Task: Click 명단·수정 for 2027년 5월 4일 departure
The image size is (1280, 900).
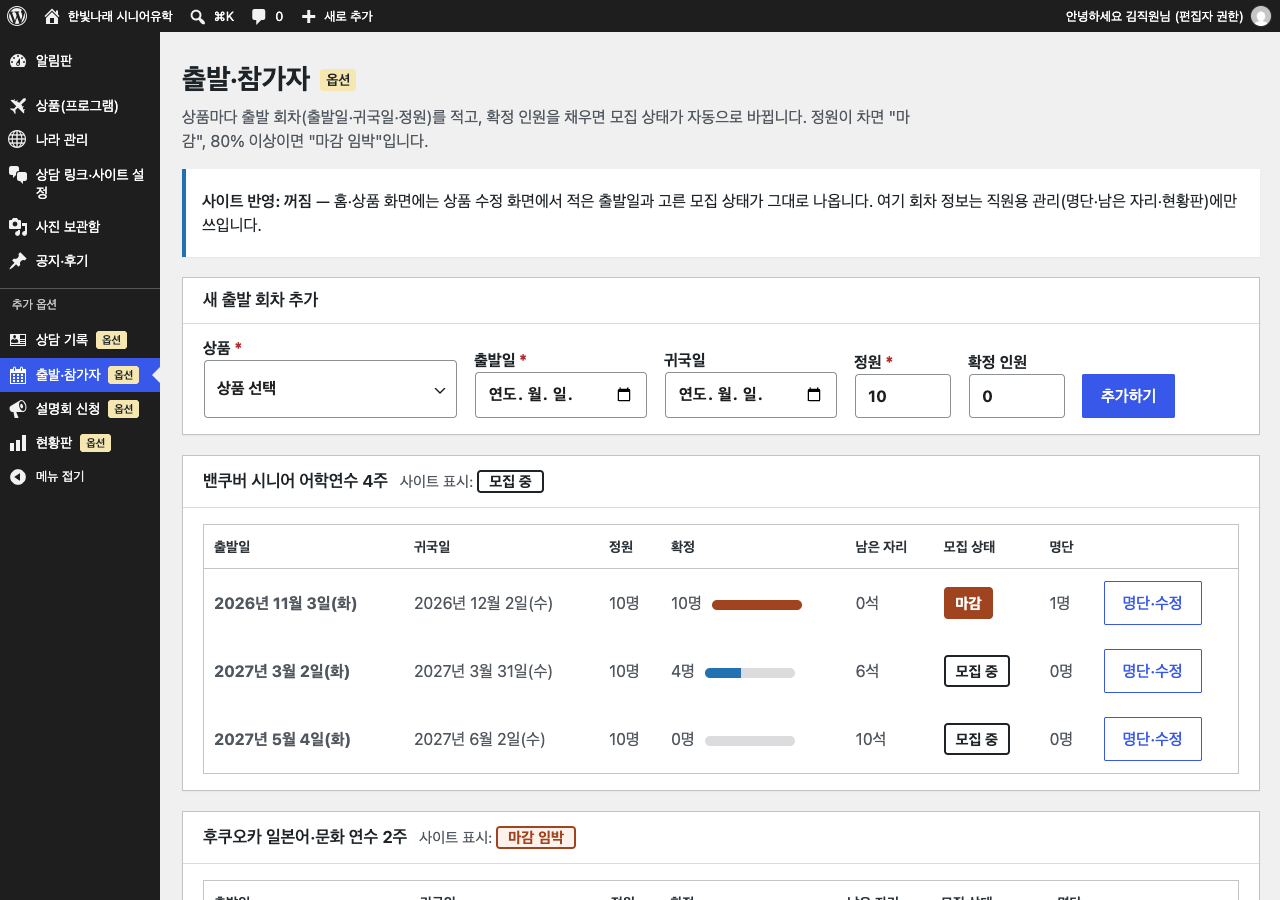Action: point(1153,739)
